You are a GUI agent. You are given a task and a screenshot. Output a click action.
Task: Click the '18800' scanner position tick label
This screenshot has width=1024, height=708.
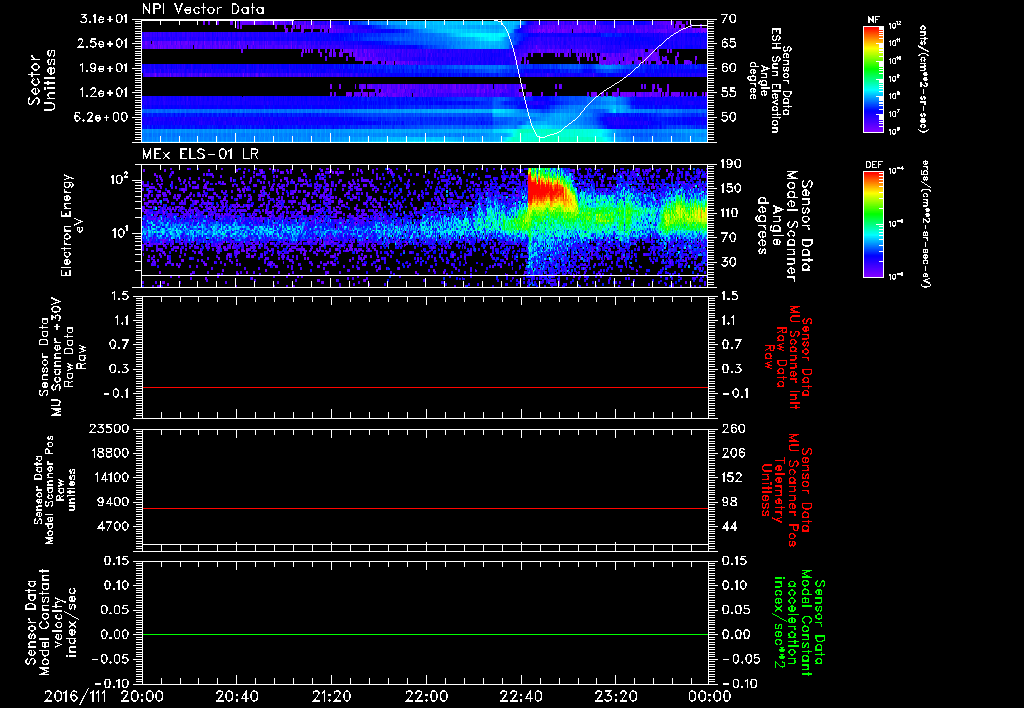coord(108,453)
